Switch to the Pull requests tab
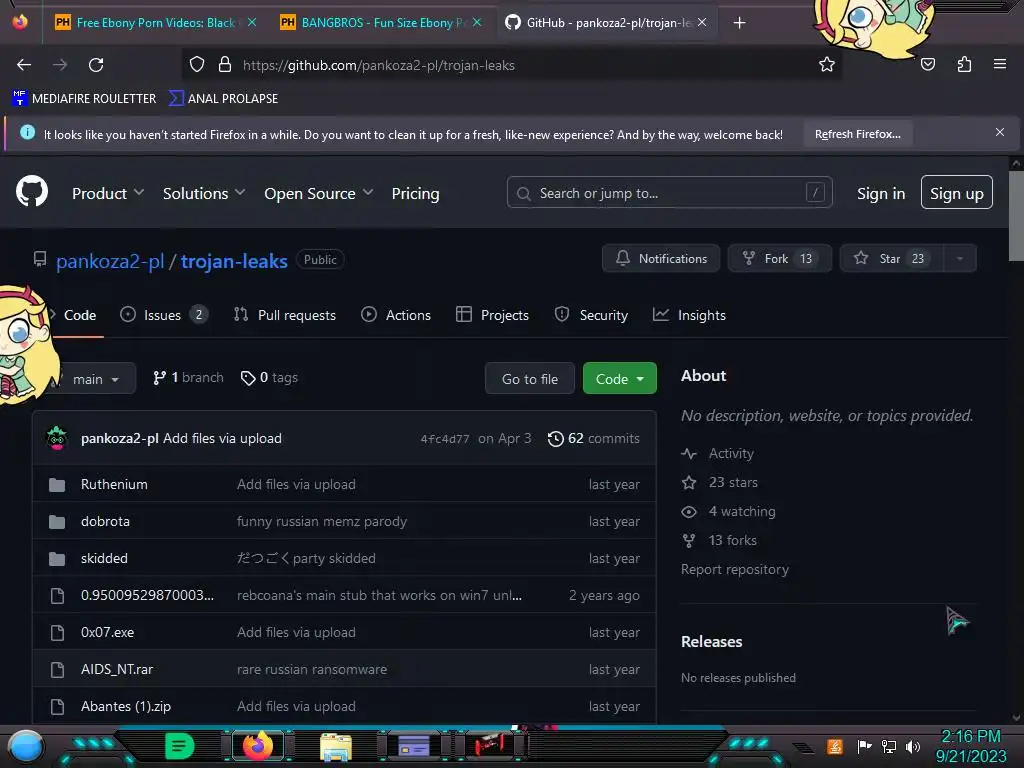Image resolution: width=1024 pixels, height=768 pixels. pos(285,315)
